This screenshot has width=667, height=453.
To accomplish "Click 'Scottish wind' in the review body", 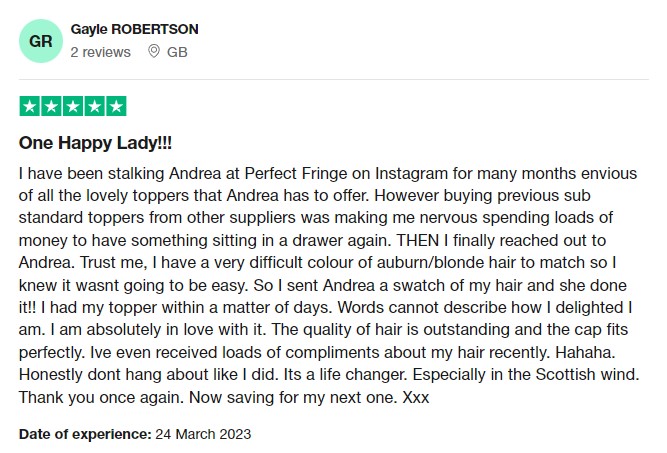I will (587, 375).
